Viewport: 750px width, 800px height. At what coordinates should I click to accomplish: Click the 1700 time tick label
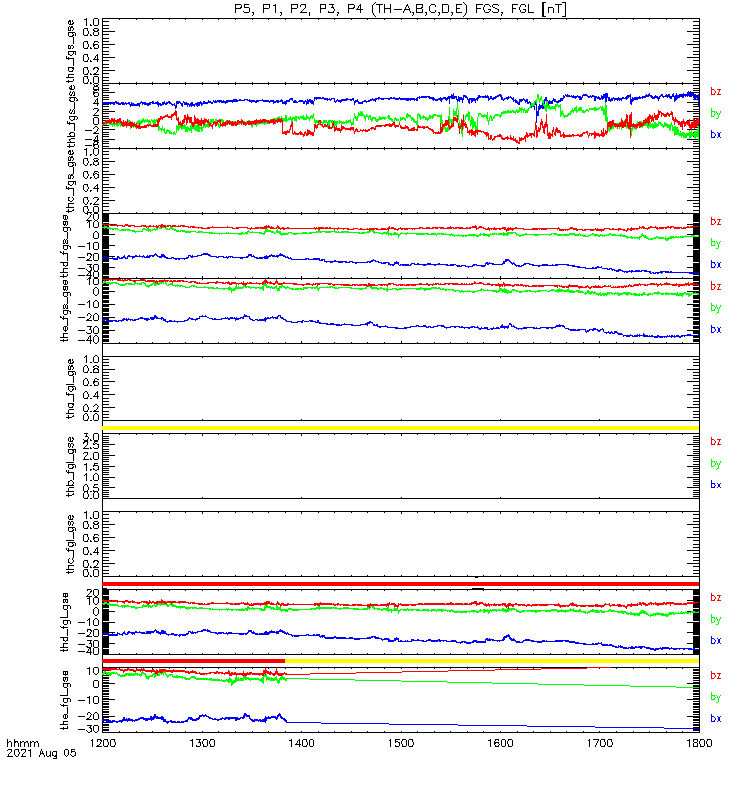pyautogui.click(x=599, y=743)
